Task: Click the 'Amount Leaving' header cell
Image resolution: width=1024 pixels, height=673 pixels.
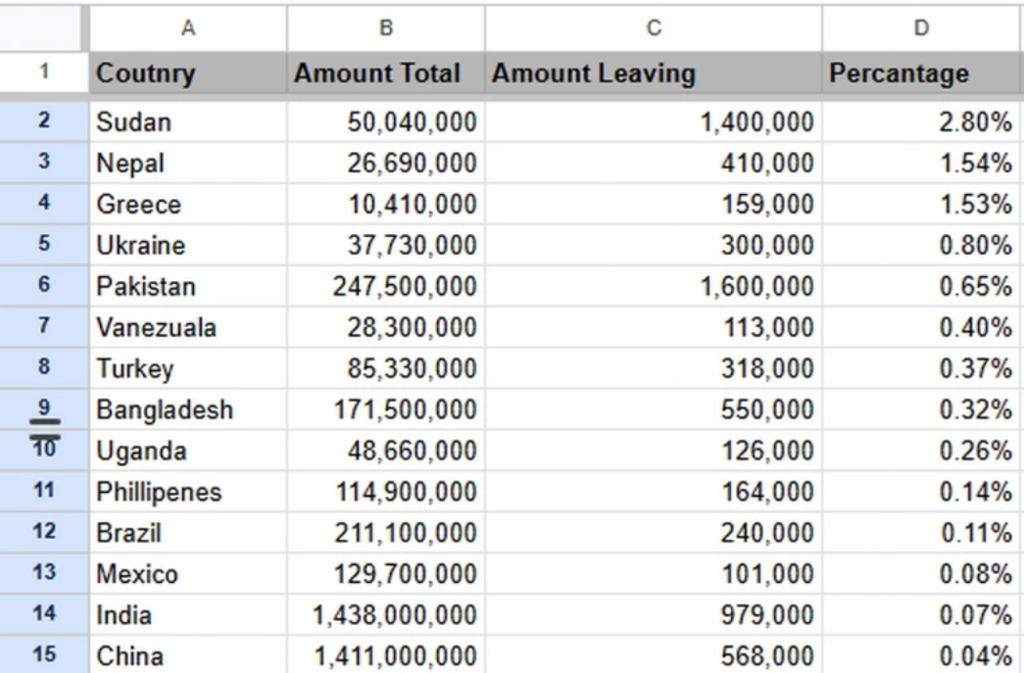Action: click(653, 74)
